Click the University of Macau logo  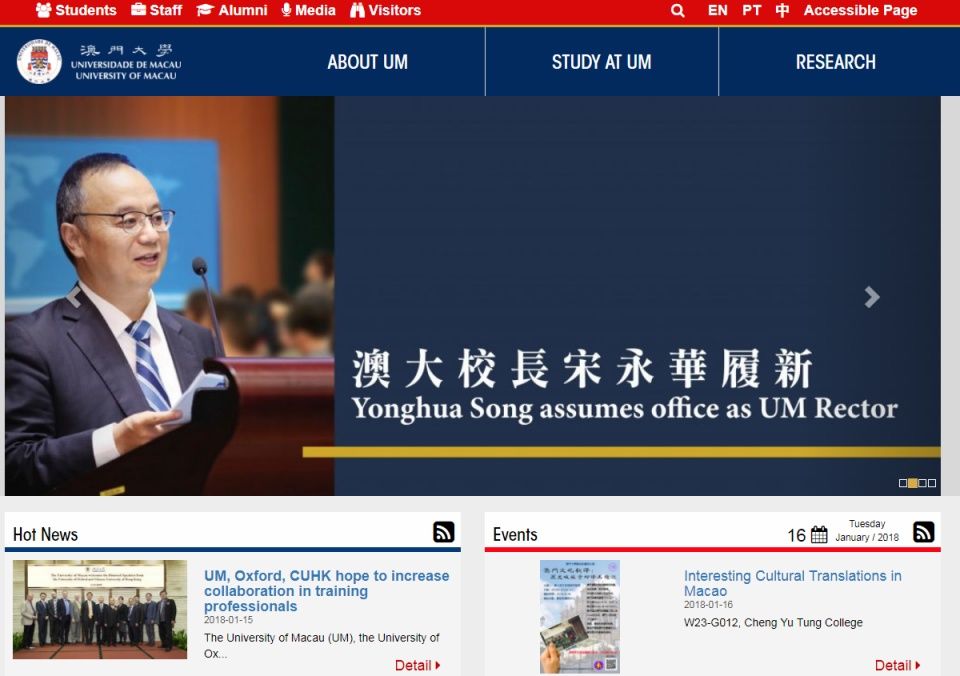(x=39, y=61)
